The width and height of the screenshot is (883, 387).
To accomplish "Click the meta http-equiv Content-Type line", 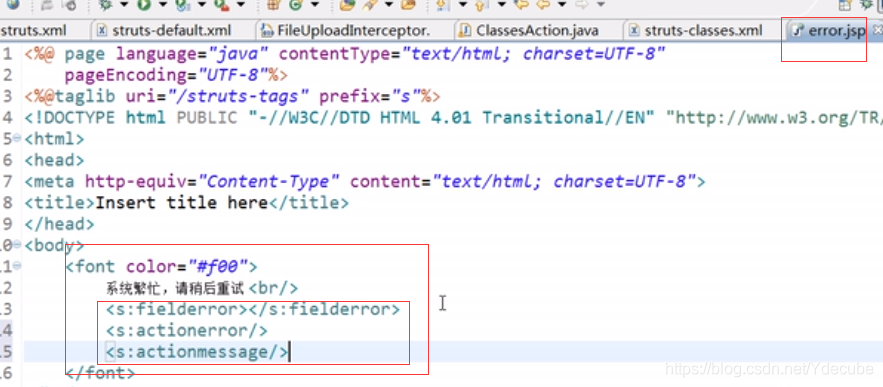I will click(x=365, y=181).
